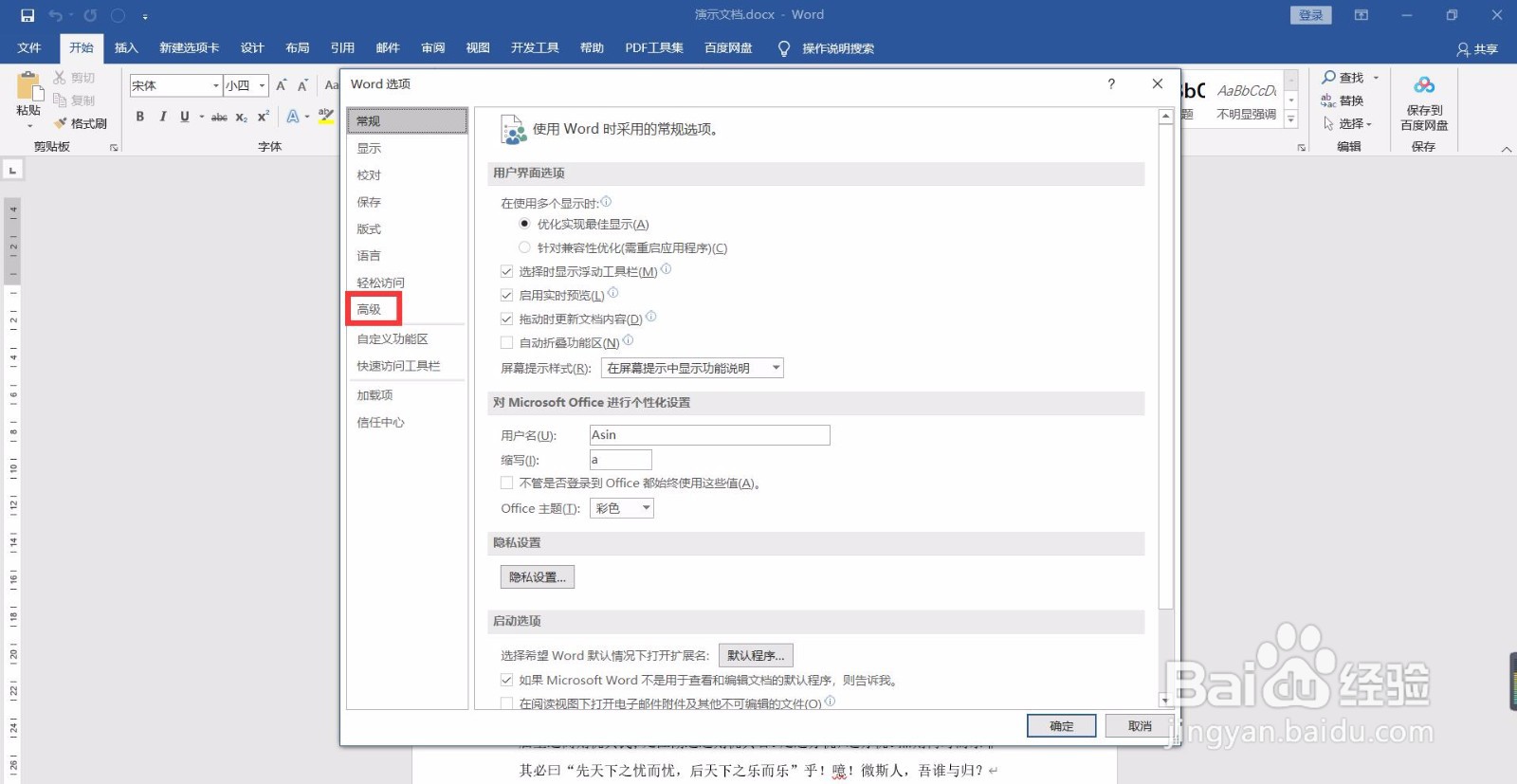Expand underline style dropdown arrow

coord(202,117)
